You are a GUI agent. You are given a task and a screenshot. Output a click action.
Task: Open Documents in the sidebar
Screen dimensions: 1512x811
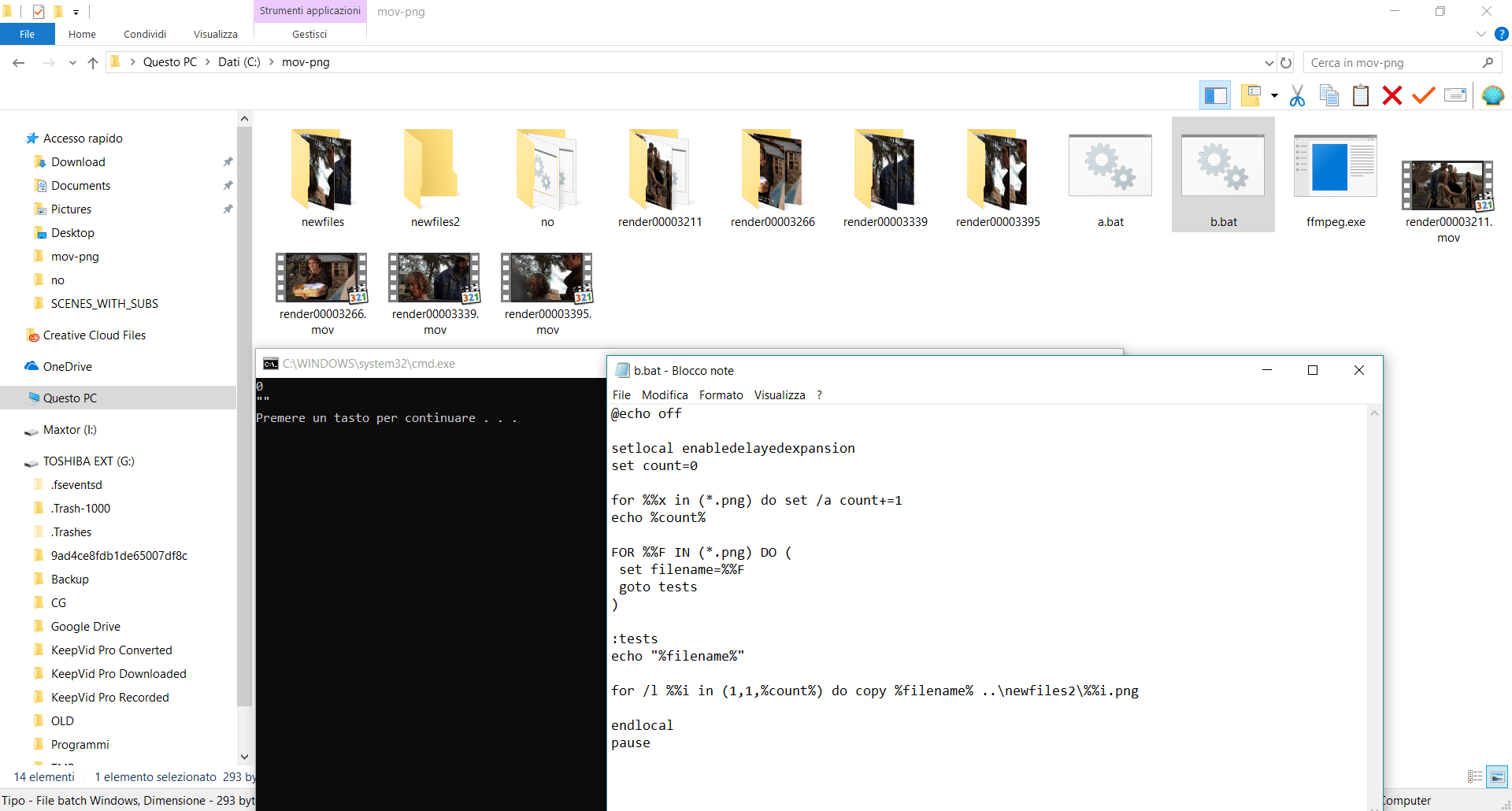80,186
